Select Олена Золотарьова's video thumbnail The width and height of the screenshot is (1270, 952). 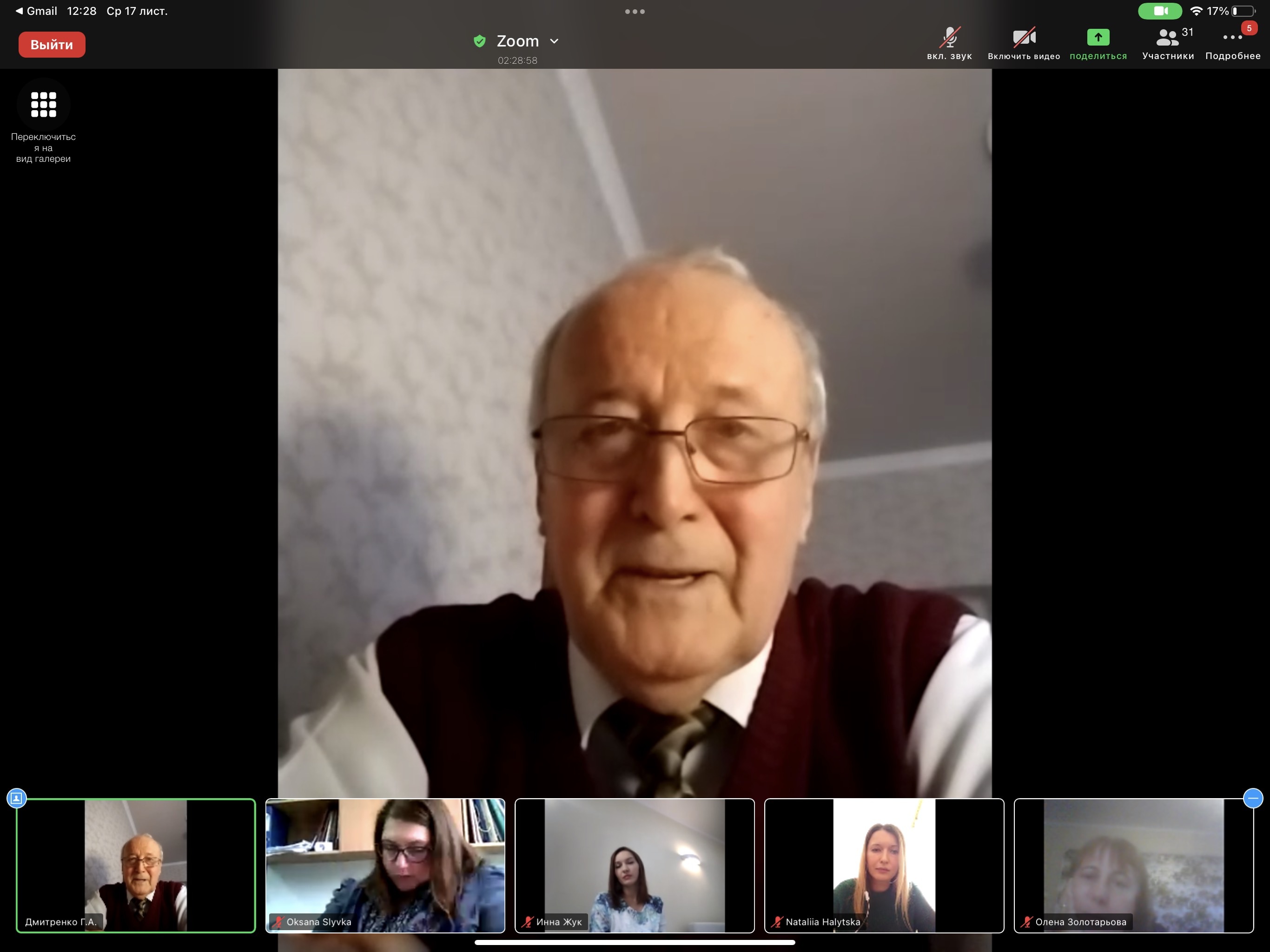pyautogui.click(x=1133, y=865)
